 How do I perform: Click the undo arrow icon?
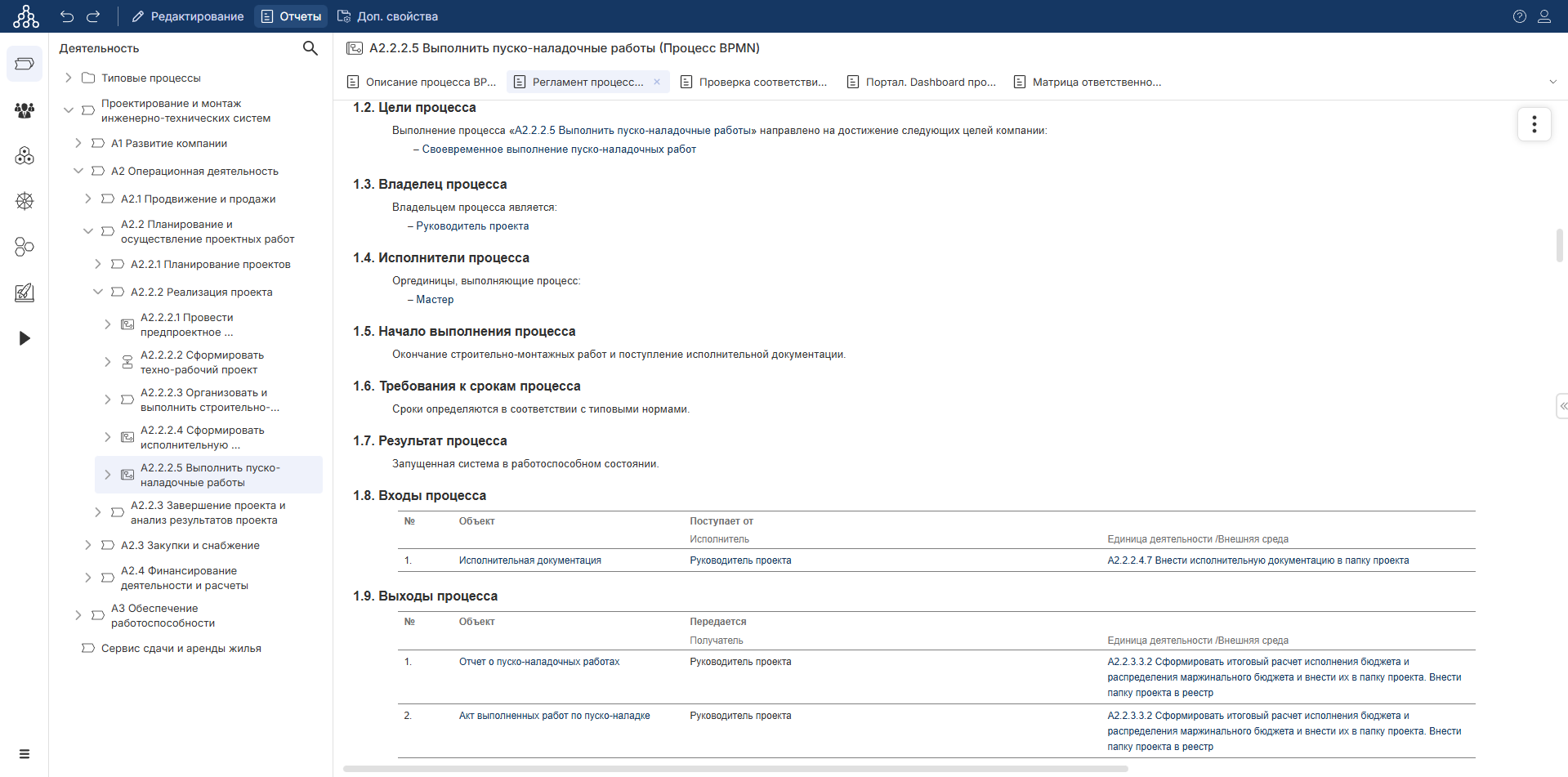[67, 16]
